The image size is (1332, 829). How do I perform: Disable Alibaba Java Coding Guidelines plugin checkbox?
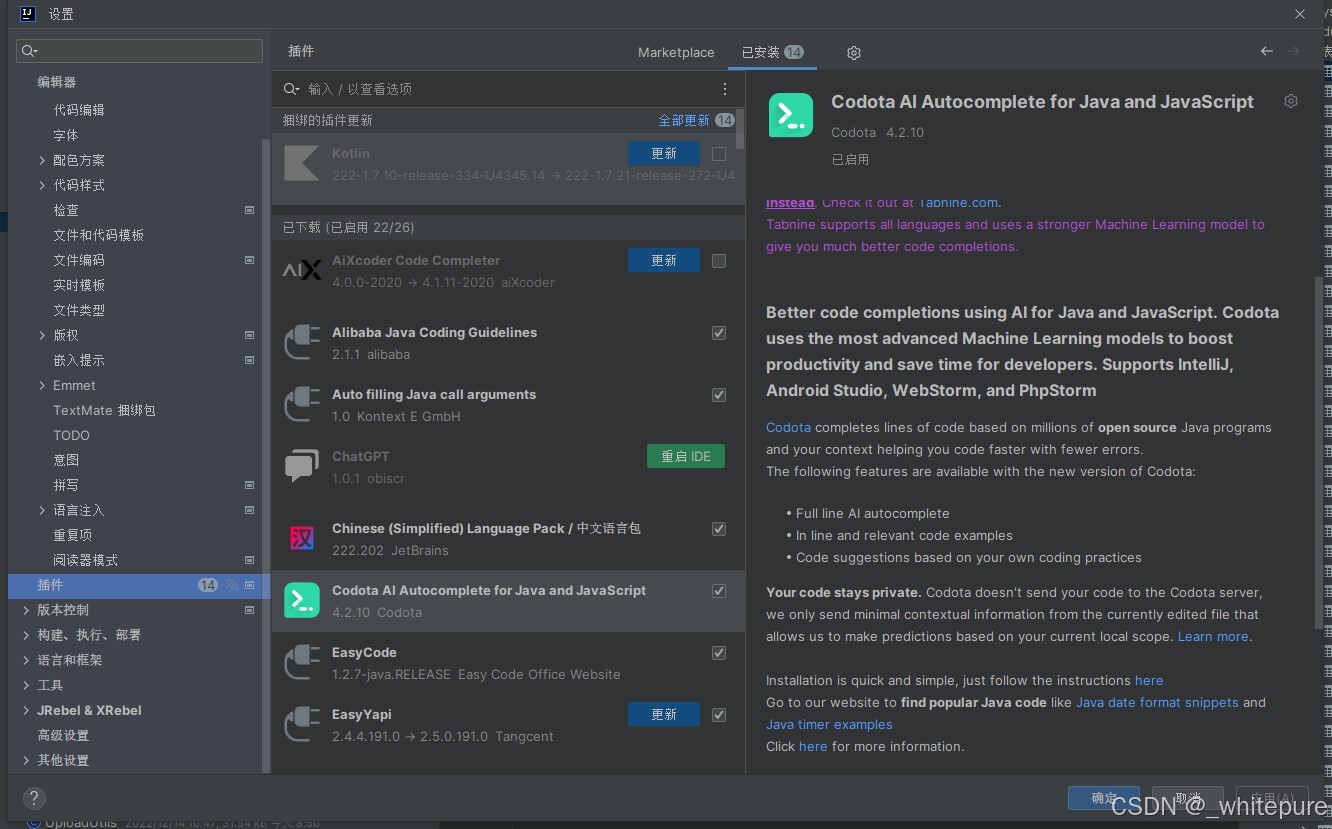[719, 333]
